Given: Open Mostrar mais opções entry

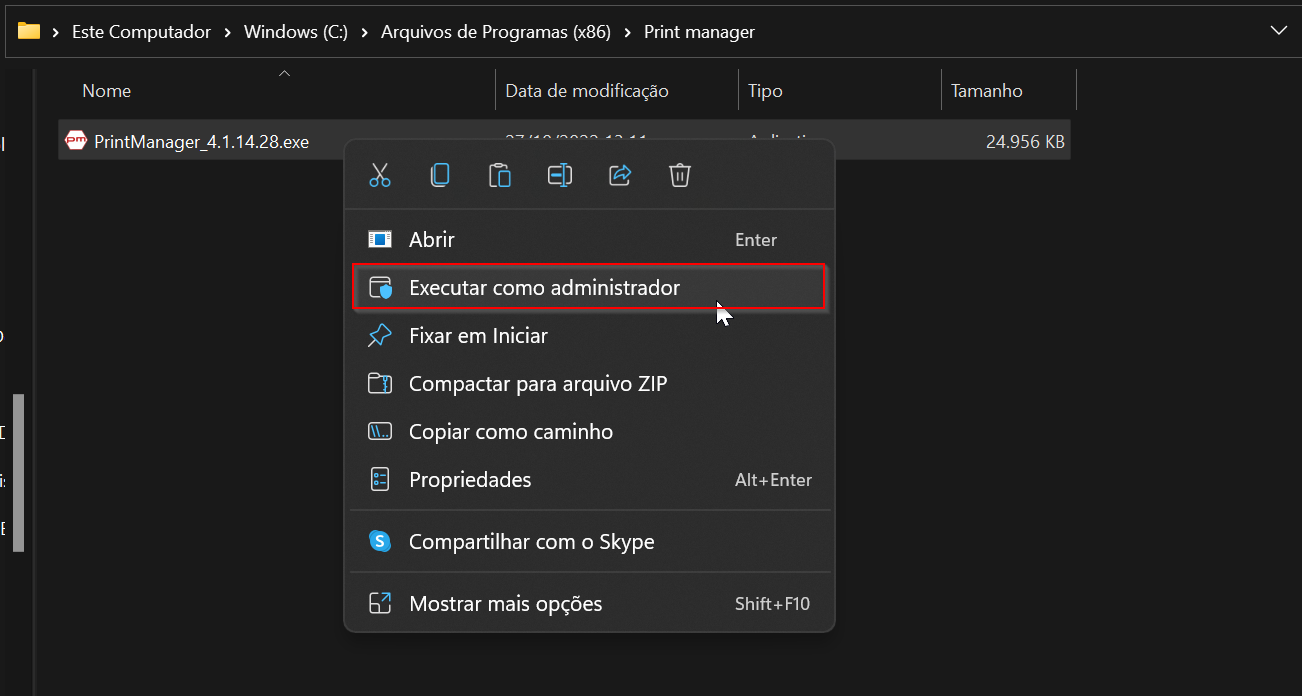Looking at the screenshot, I should pyautogui.click(x=590, y=604).
